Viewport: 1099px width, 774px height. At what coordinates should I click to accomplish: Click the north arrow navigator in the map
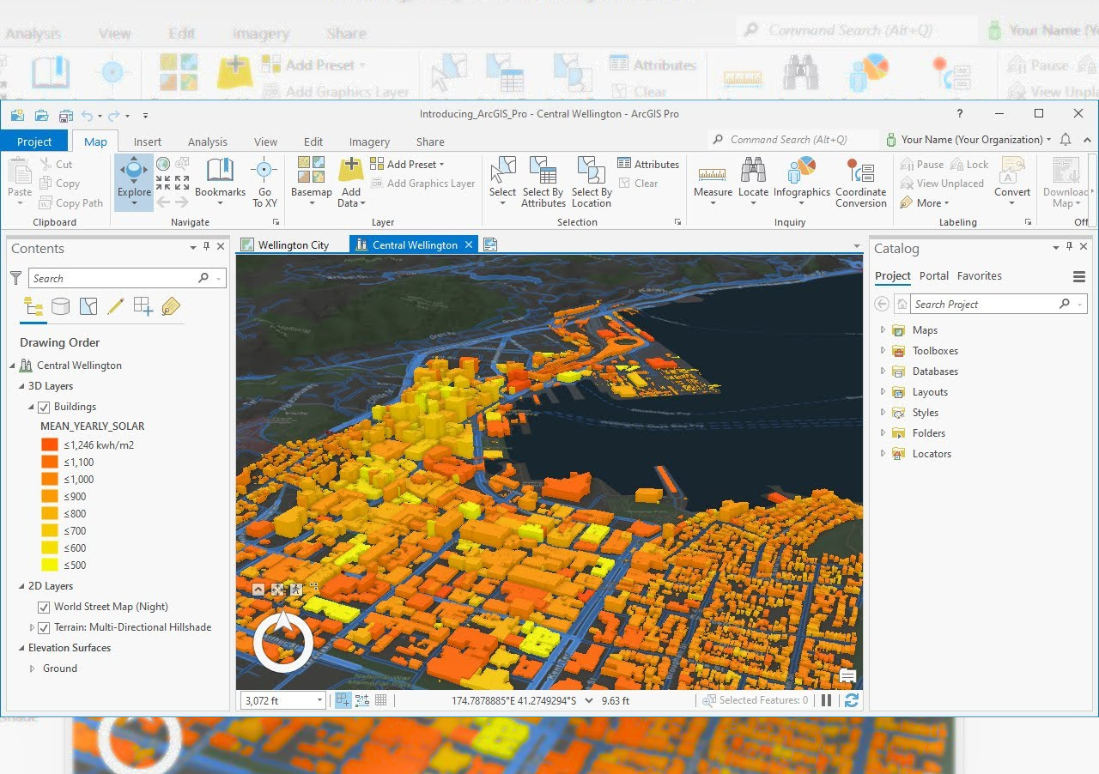point(283,641)
